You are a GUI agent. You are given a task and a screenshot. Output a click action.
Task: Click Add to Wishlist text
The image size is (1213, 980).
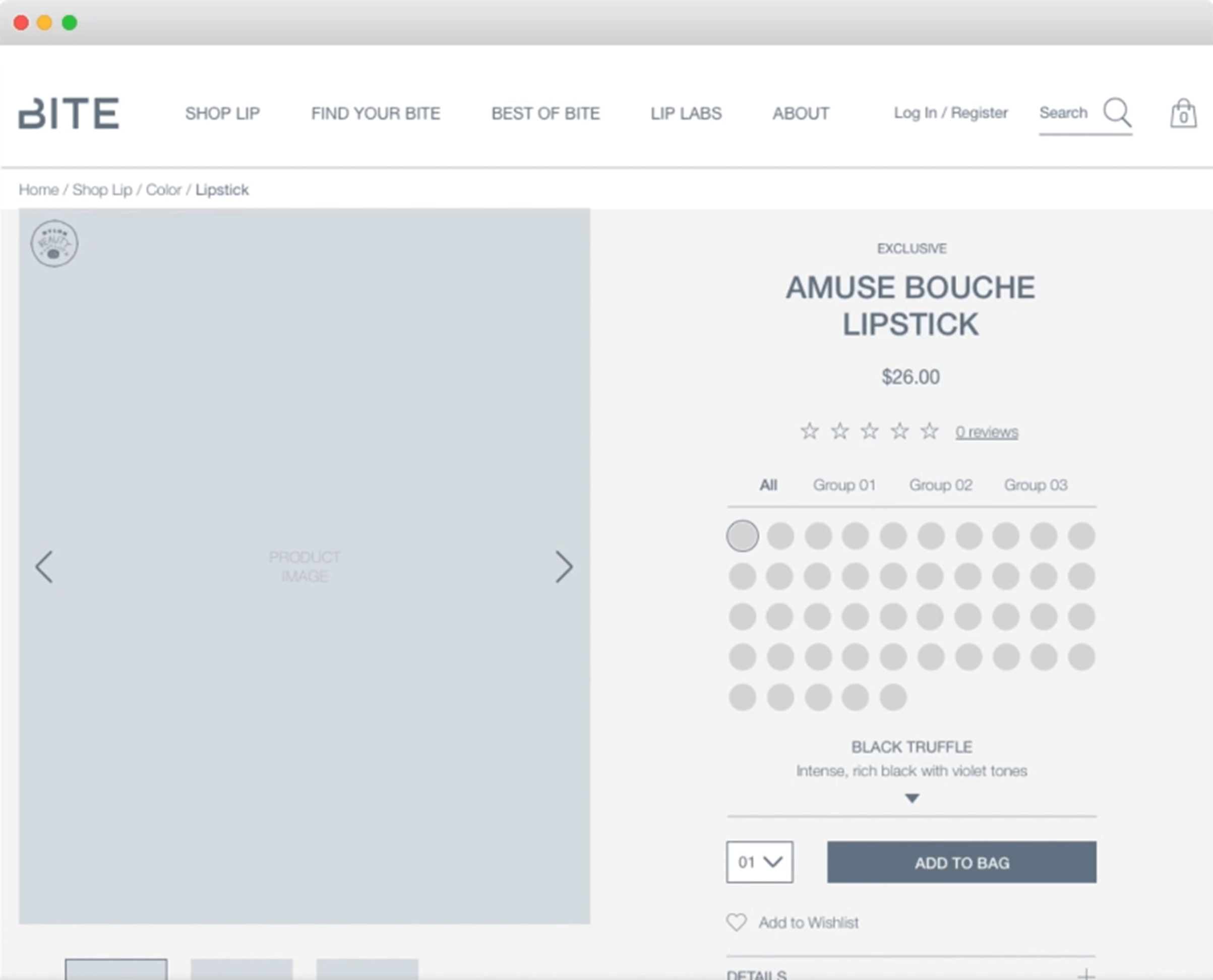tap(808, 923)
